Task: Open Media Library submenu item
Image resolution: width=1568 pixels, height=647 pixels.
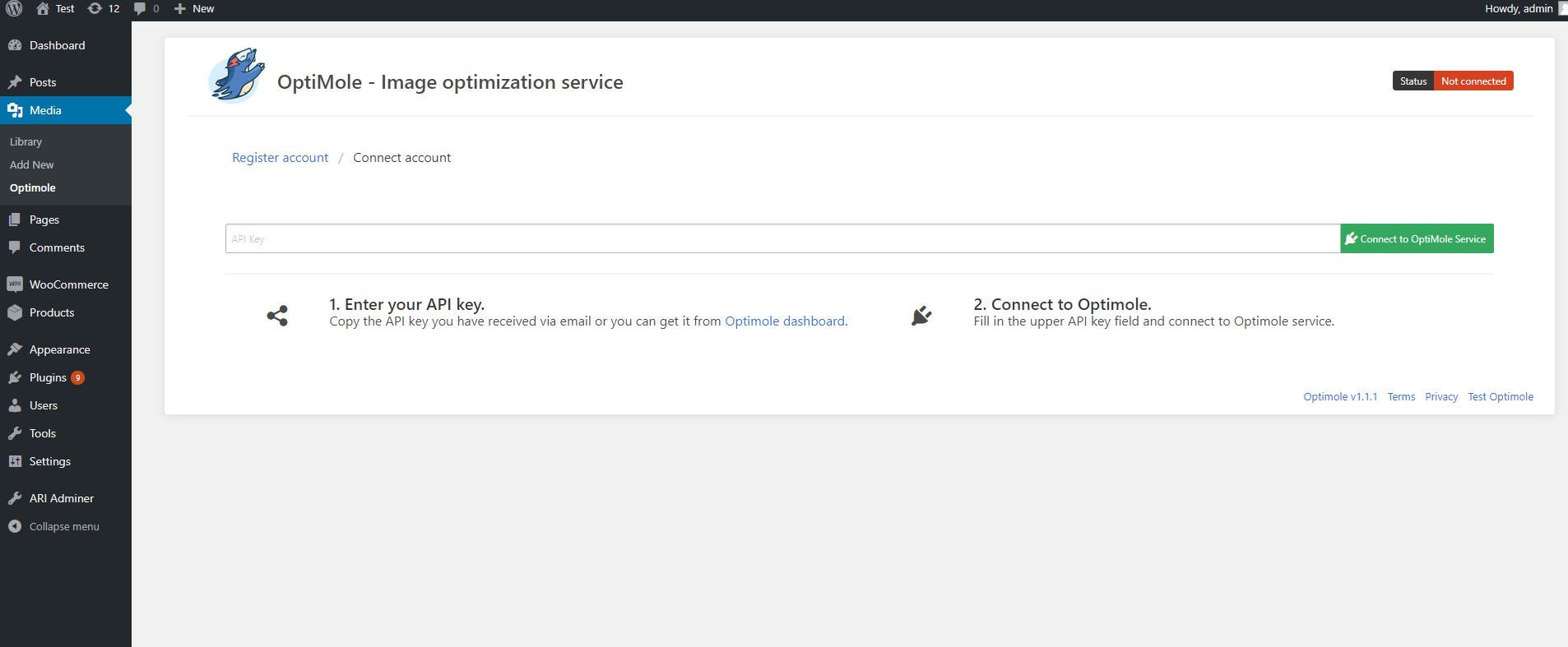Action: point(26,142)
